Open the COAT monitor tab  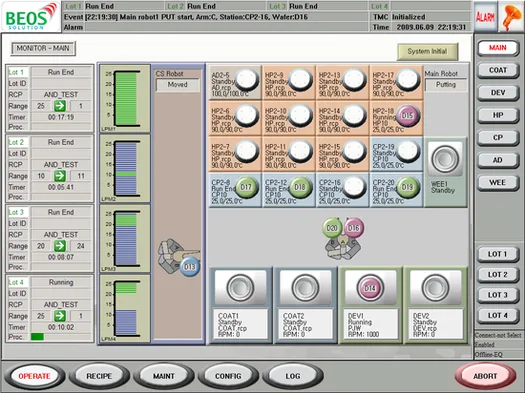pos(498,70)
